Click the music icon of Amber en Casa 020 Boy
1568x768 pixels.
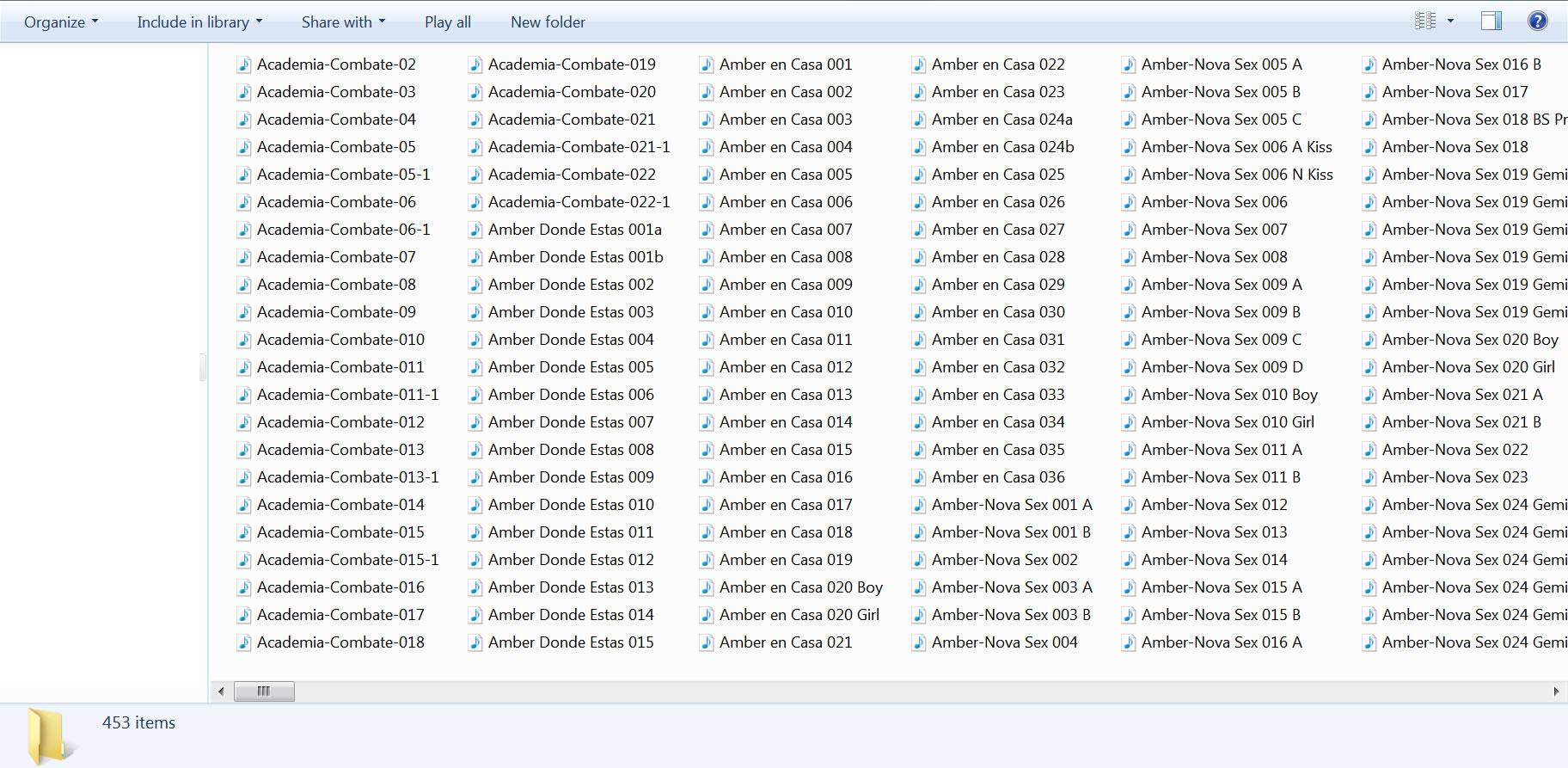pyautogui.click(x=707, y=587)
